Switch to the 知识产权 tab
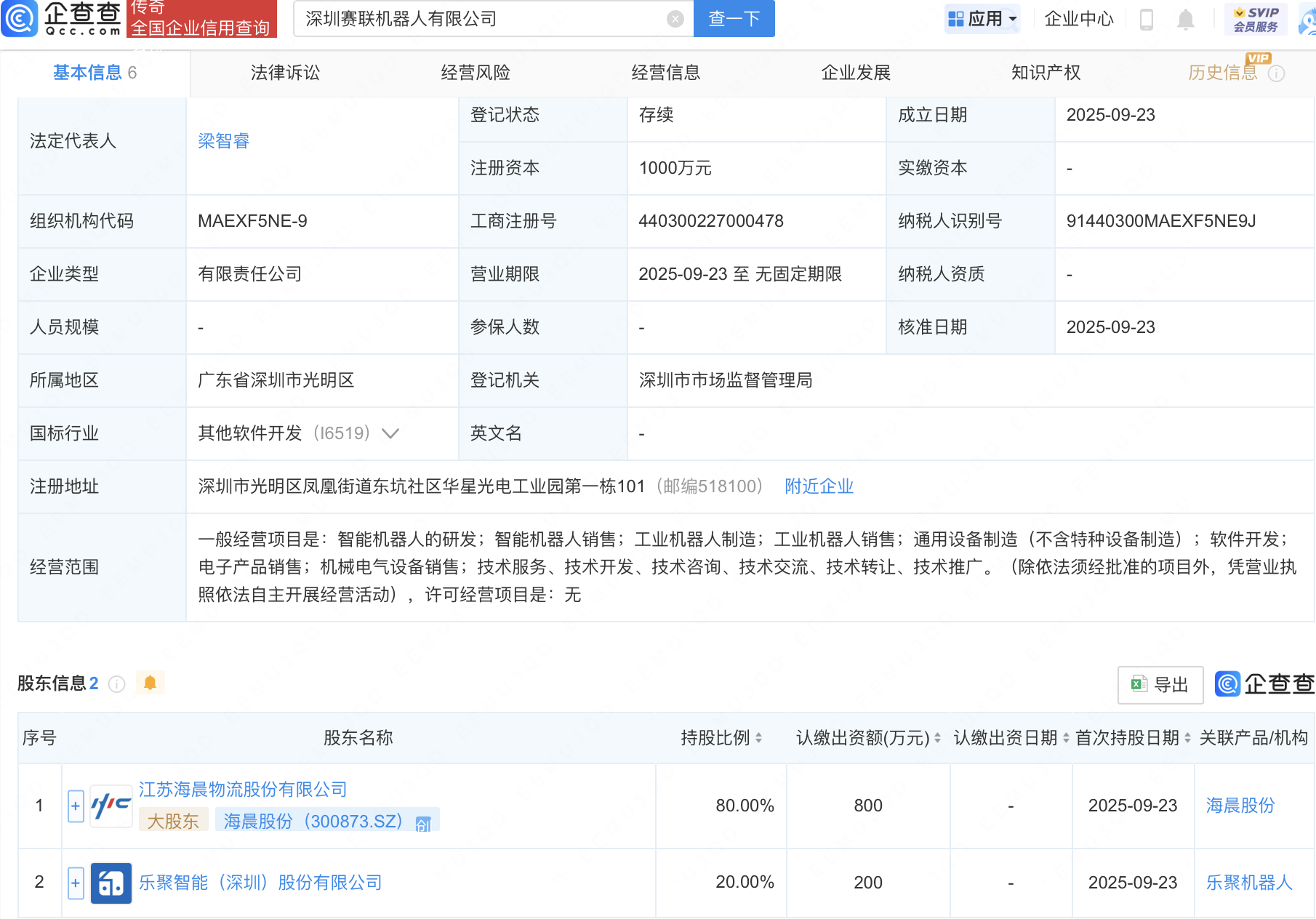 tap(1046, 73)
